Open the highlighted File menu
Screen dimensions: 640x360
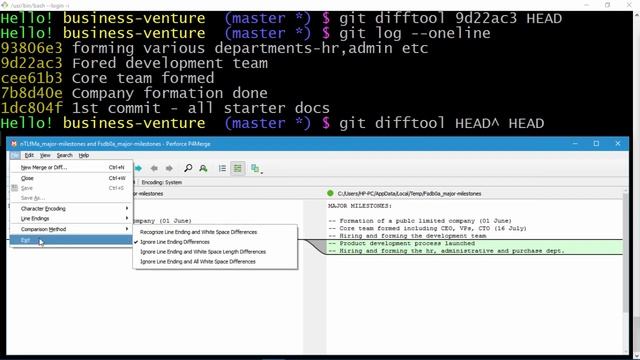[x=15, y=156]
